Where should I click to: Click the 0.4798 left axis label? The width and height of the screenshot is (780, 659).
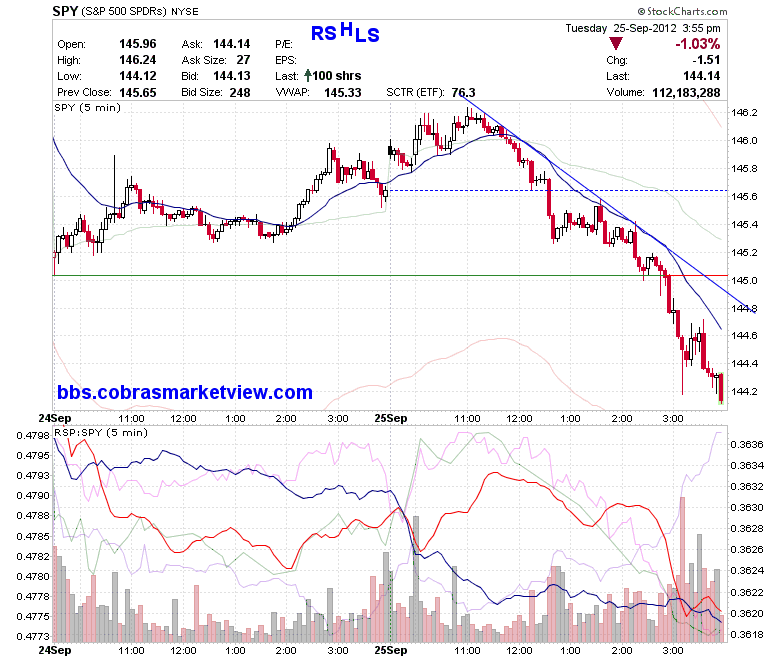(33, 436)
